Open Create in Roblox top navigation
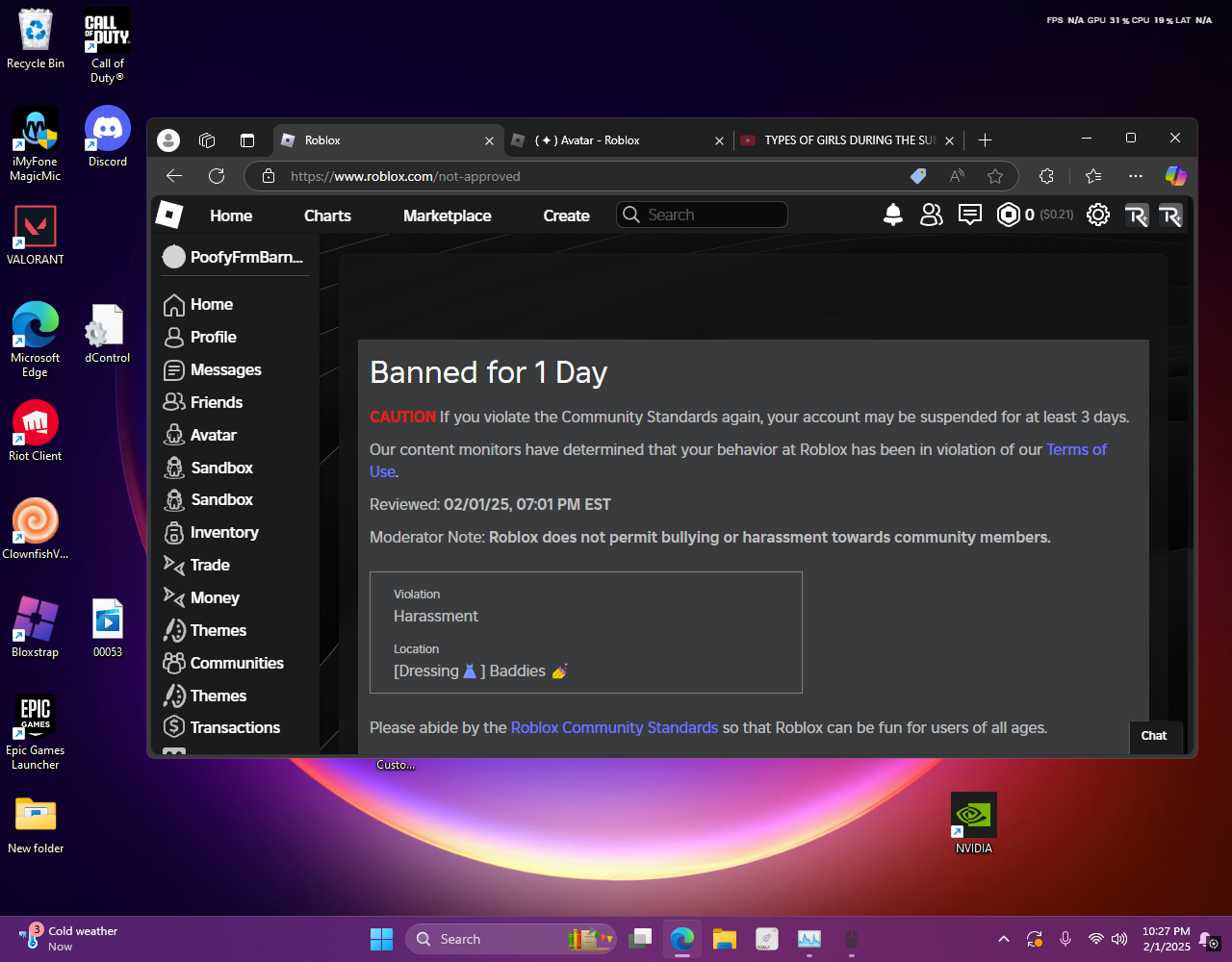 566,215
